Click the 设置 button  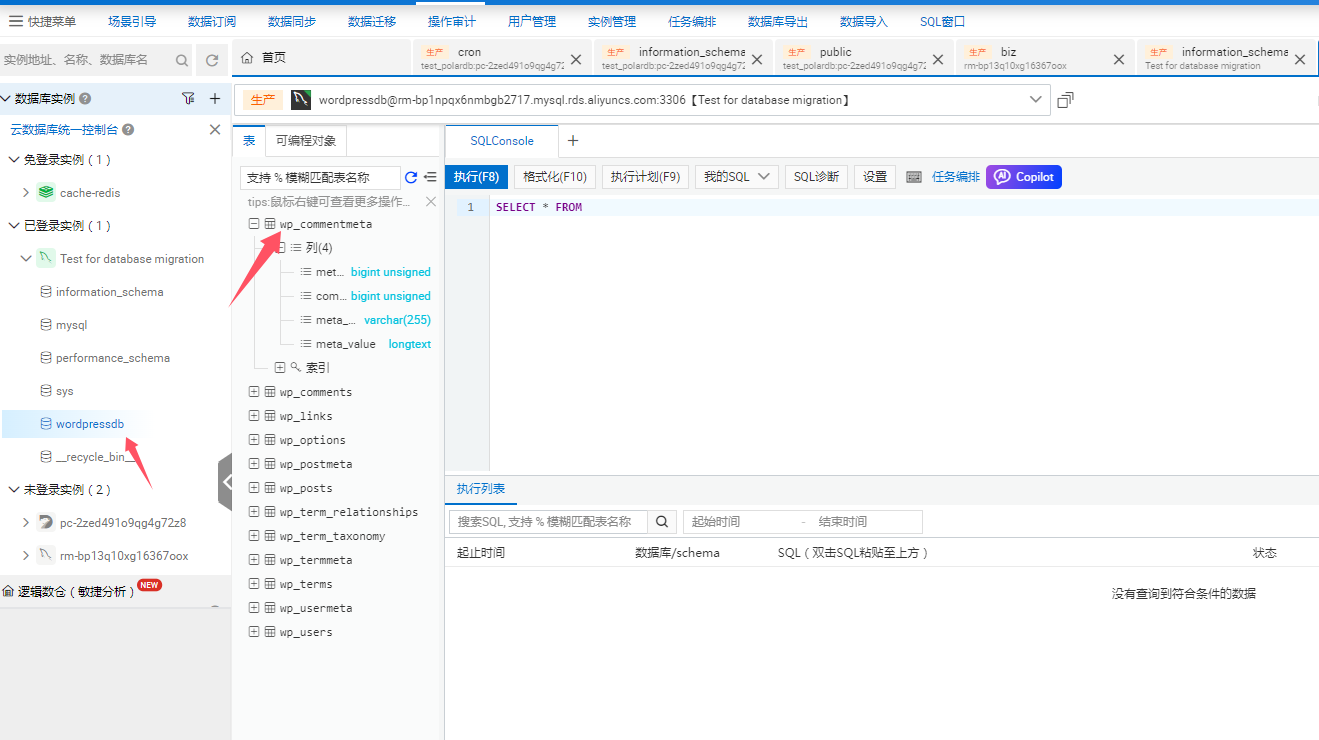875,177
